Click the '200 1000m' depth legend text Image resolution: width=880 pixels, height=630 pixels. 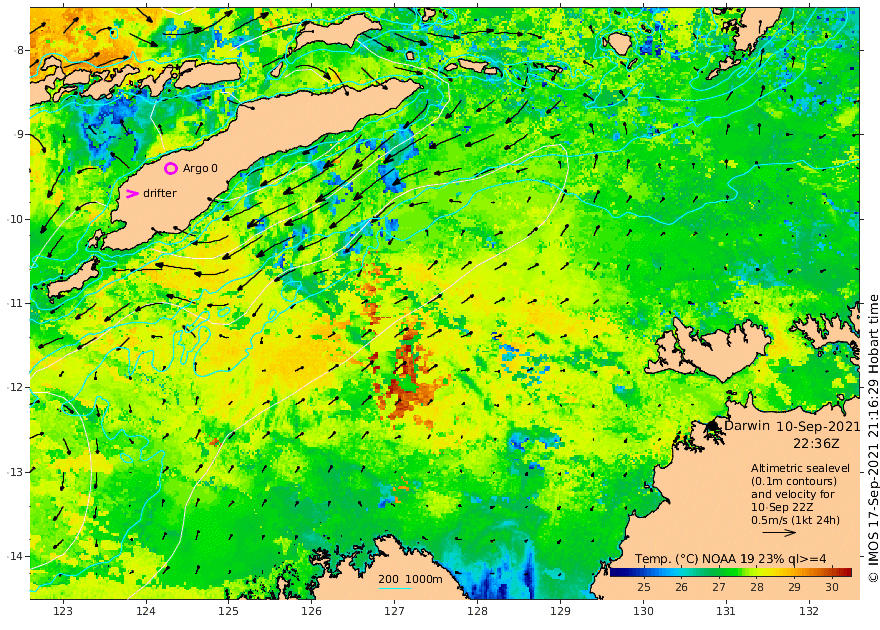(x=410, y=579)
